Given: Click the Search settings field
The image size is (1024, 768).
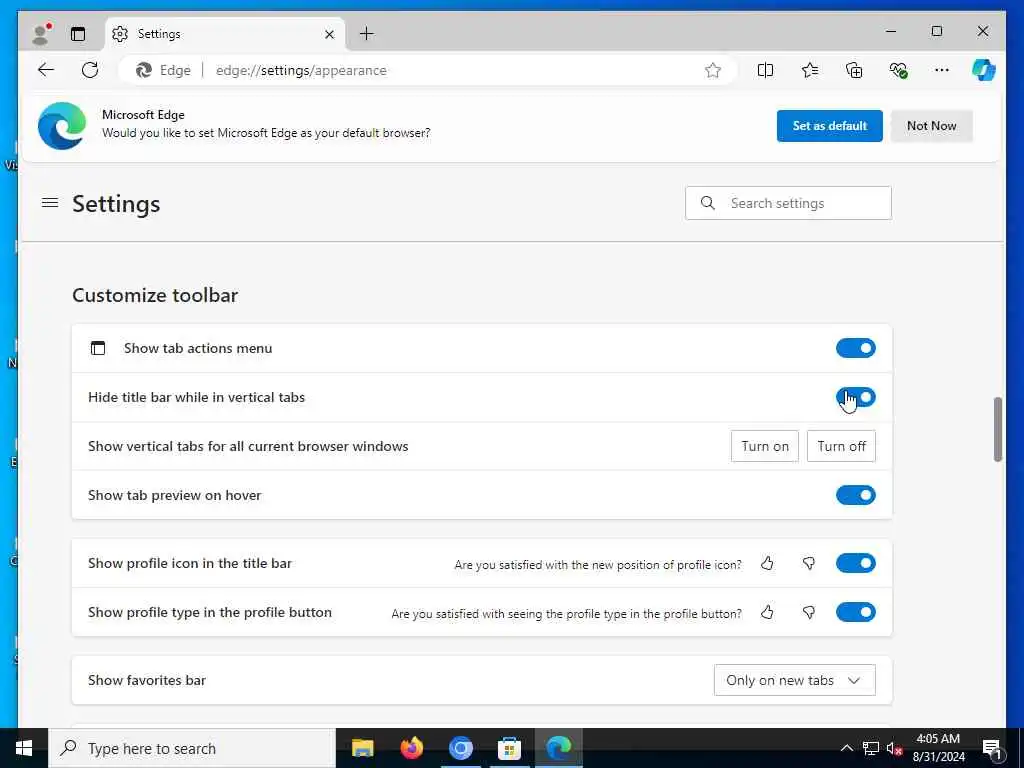Looking at the screenshot, I should click(788, 203).
